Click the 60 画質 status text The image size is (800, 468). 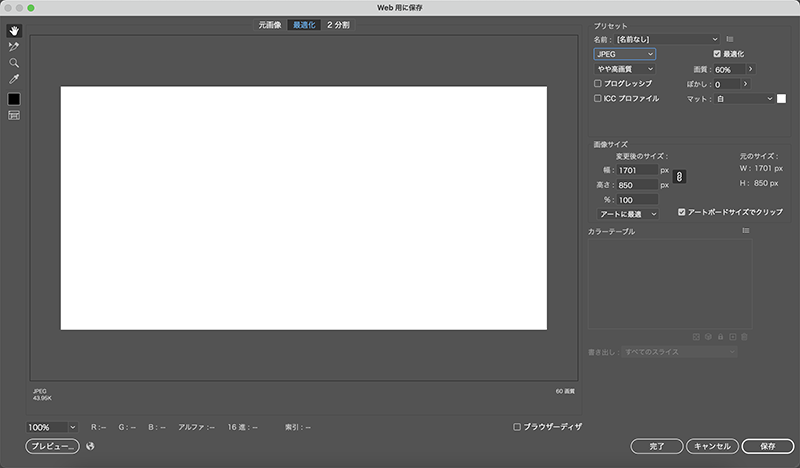pyautogui.click(x=565, y=391)
